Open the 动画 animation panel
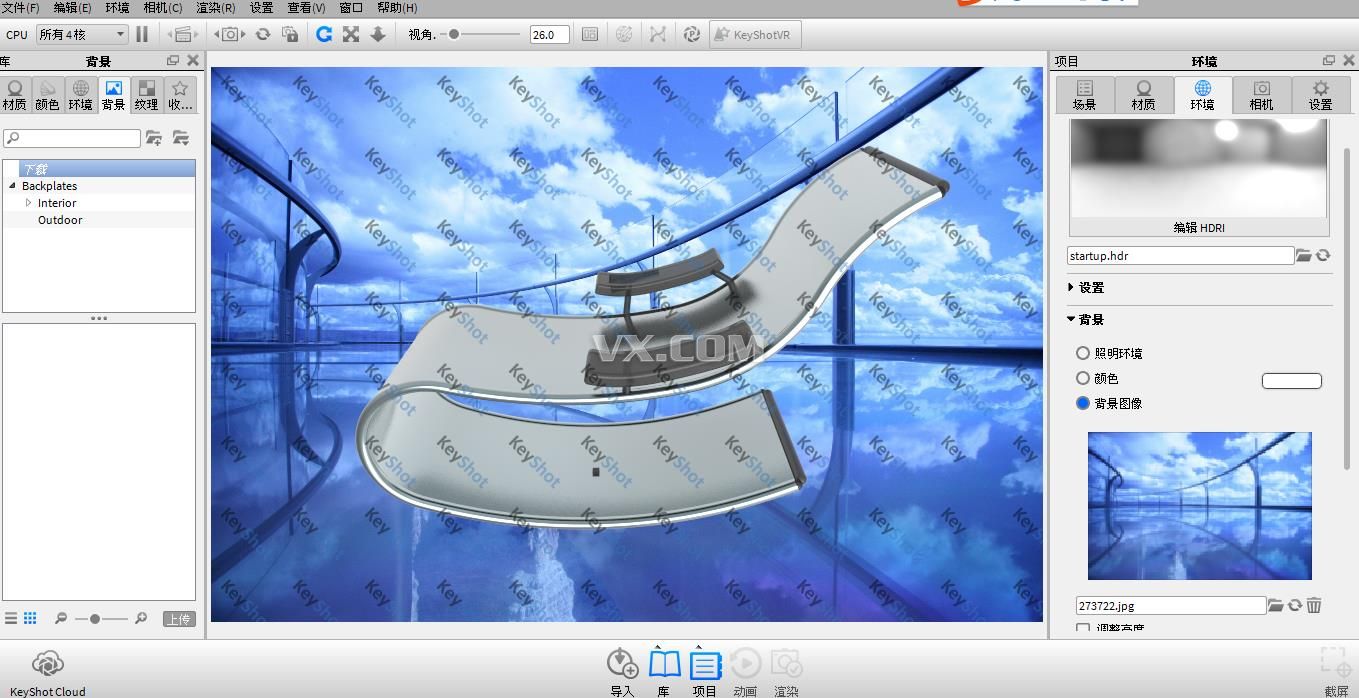This screenshot has height=698, width=1359. 745,671
